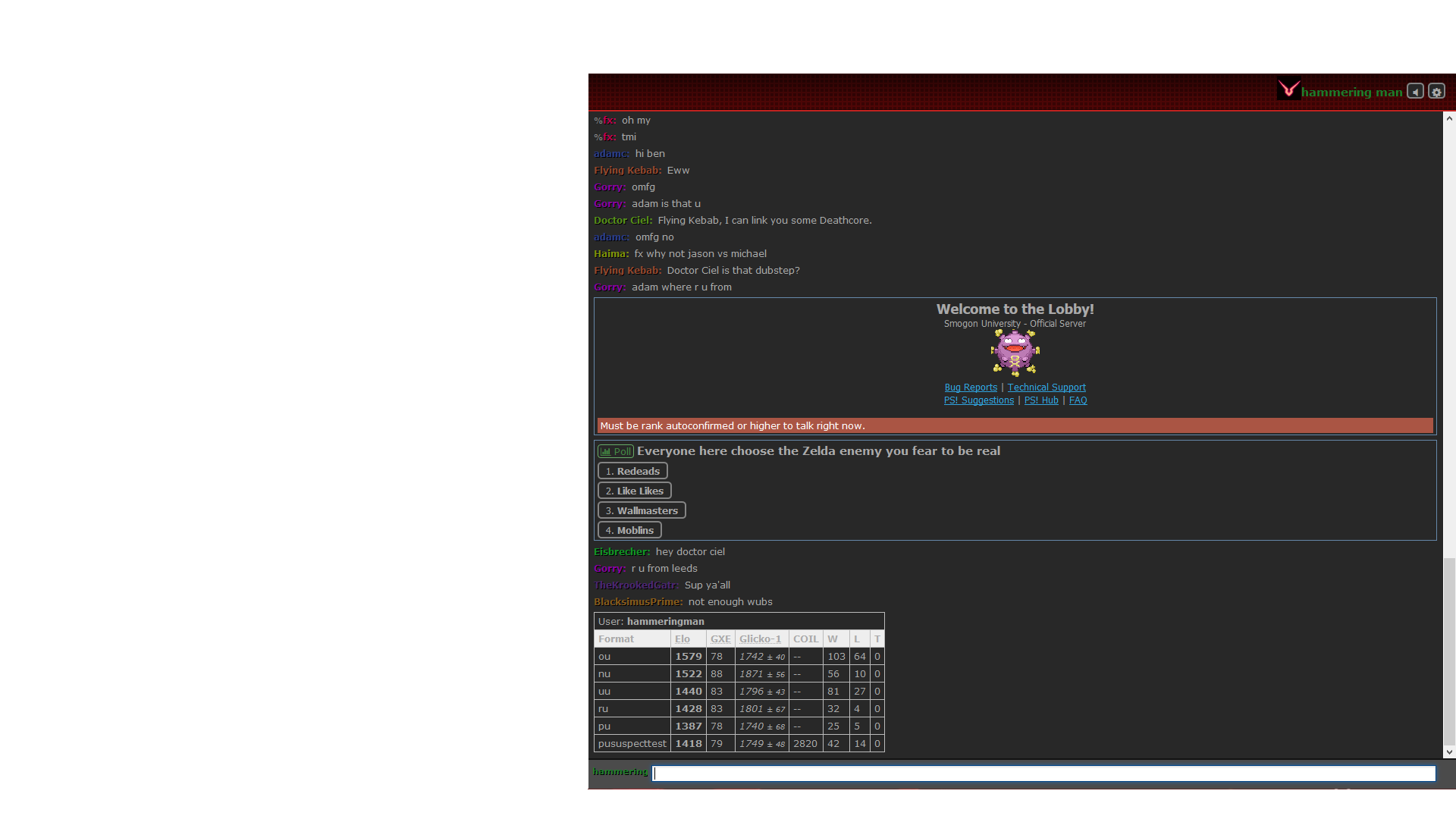Click the chat scrollbar up arrow
Screen dimensions: 1456x819
[x=1449, y=118]
